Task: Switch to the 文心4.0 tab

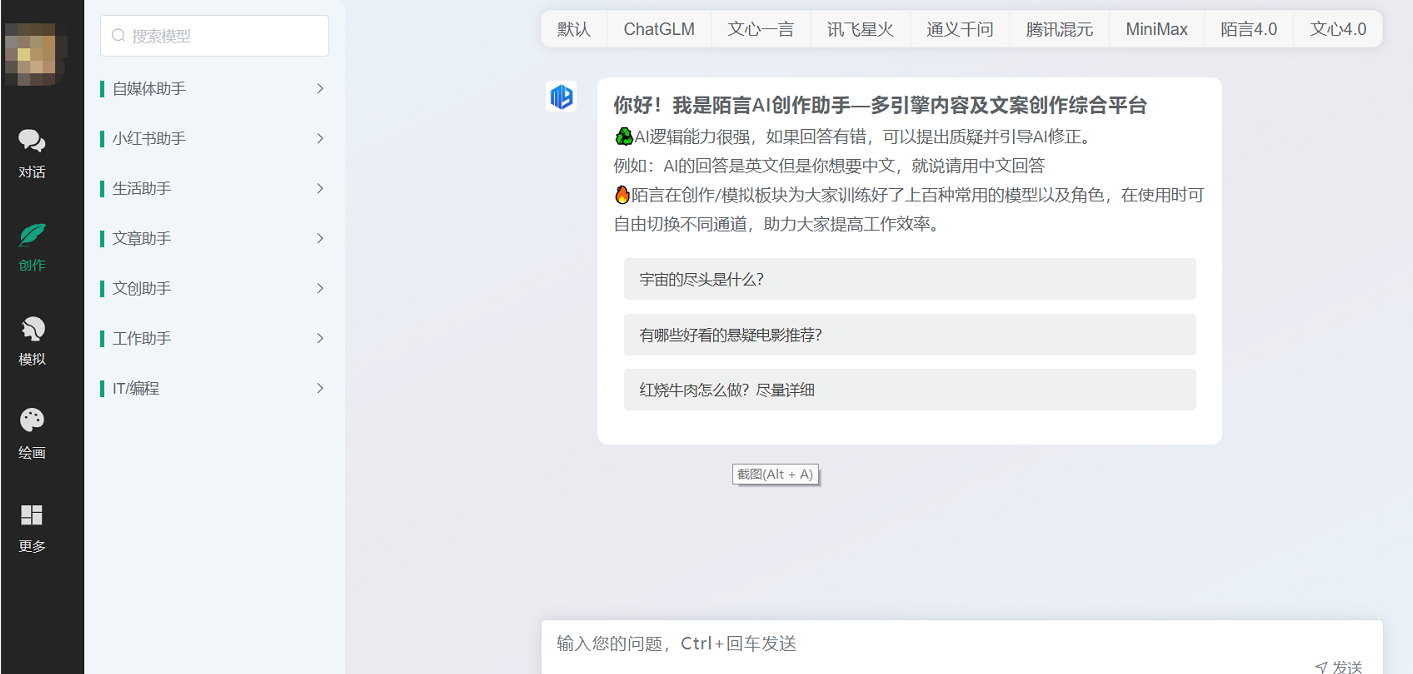Action: (x=1338, y=29)
